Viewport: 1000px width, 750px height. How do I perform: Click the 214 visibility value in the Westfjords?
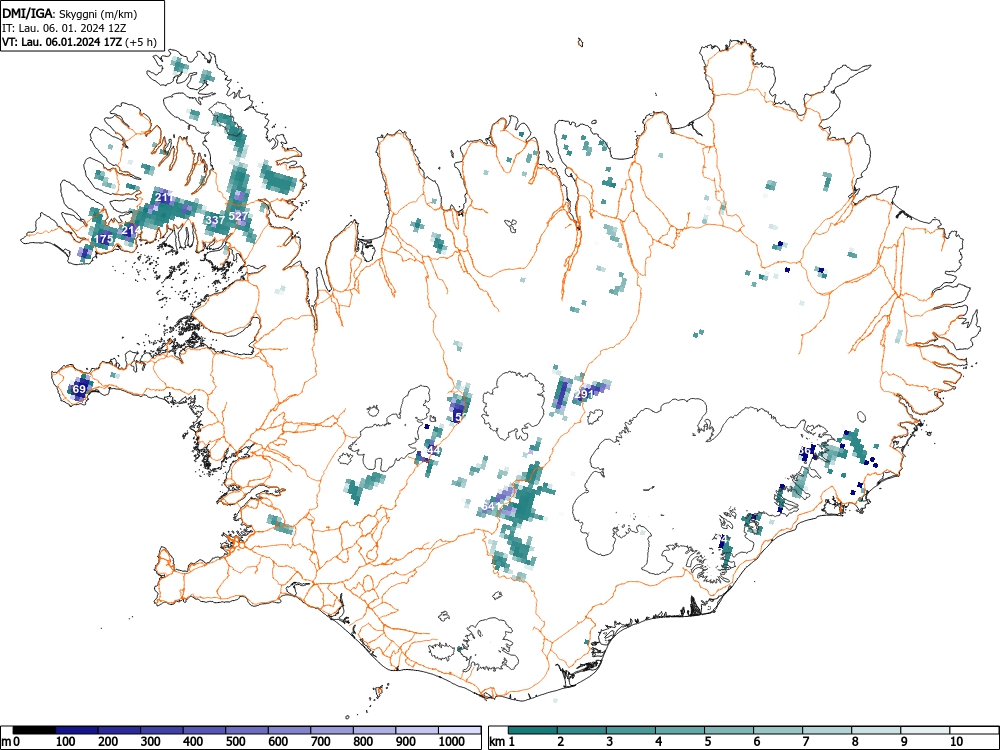click(x=131, y=230)
